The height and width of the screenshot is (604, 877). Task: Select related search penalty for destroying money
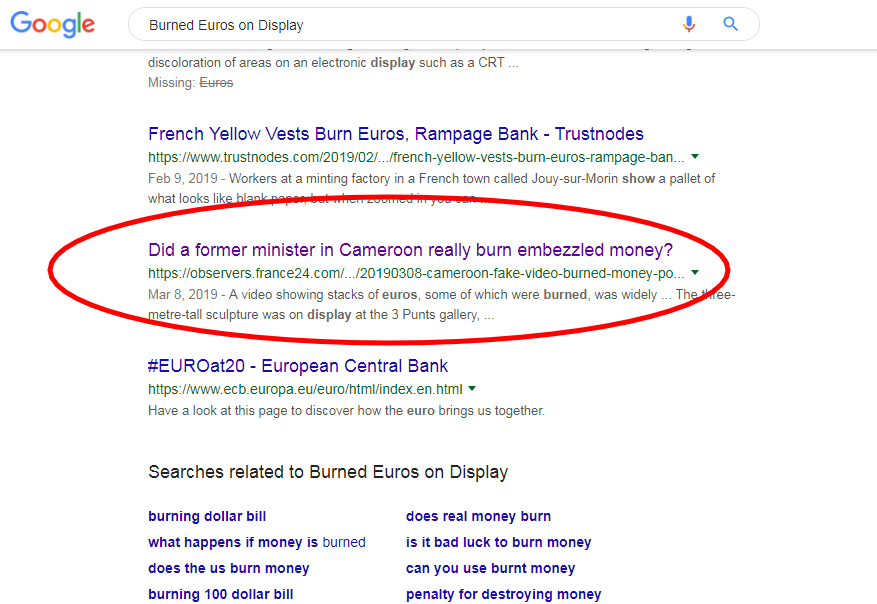pos(503,594)
